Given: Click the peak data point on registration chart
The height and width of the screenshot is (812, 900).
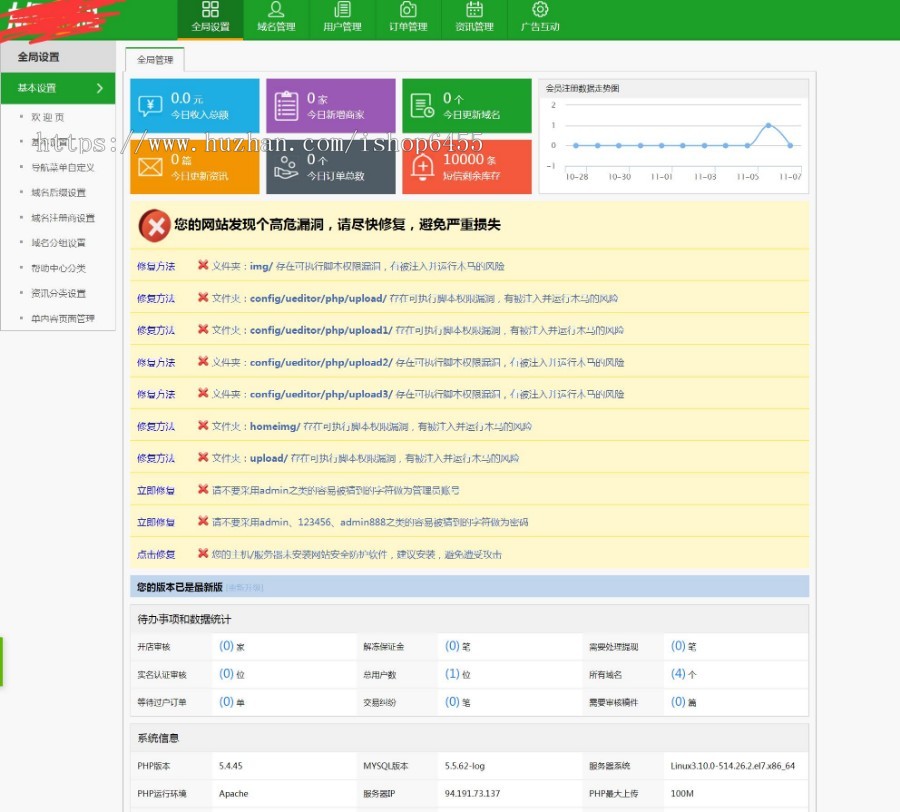Looking at the screenshot, I should 768,125.
